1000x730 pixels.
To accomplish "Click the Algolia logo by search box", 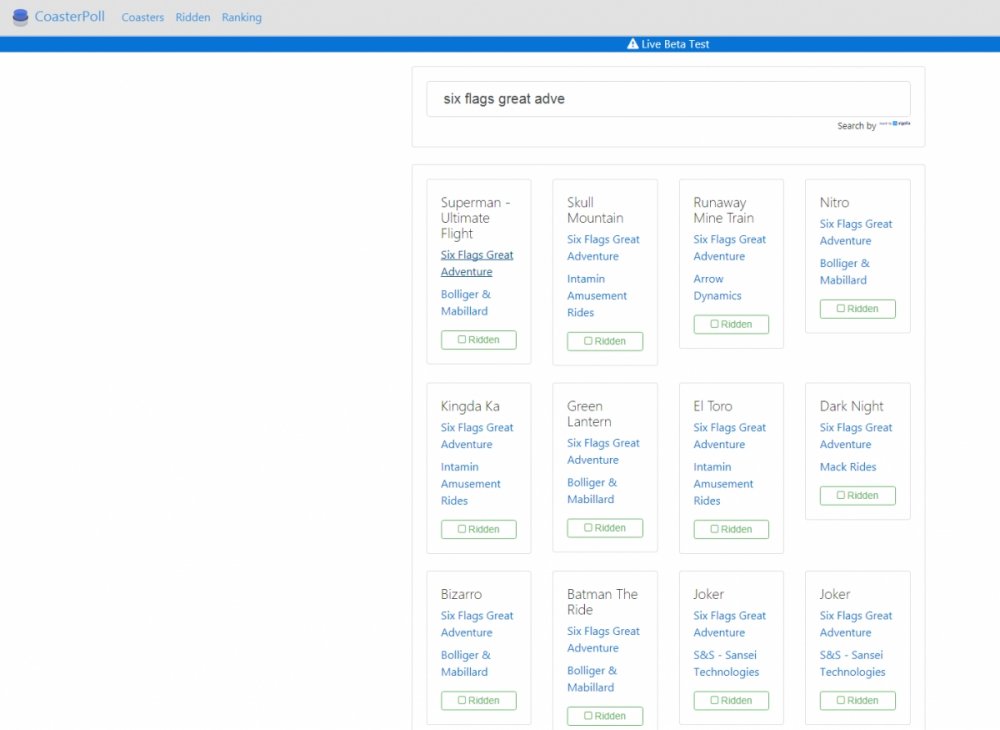I will (895, 124).
